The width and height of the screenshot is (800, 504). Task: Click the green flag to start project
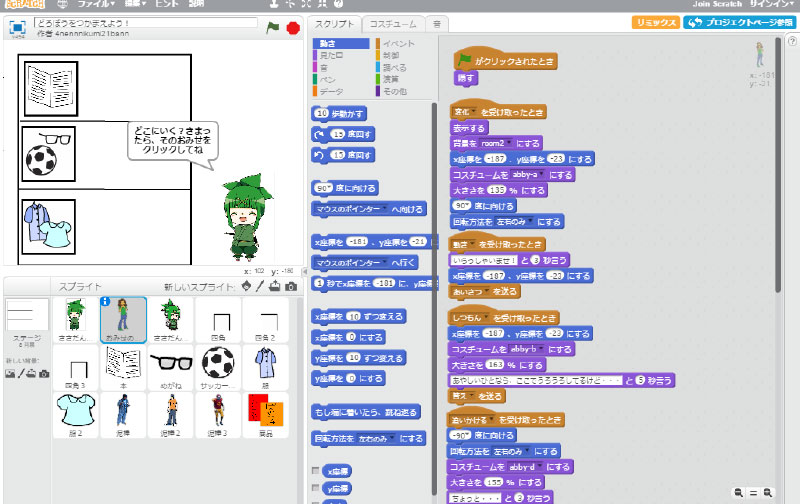coord(272,27)
